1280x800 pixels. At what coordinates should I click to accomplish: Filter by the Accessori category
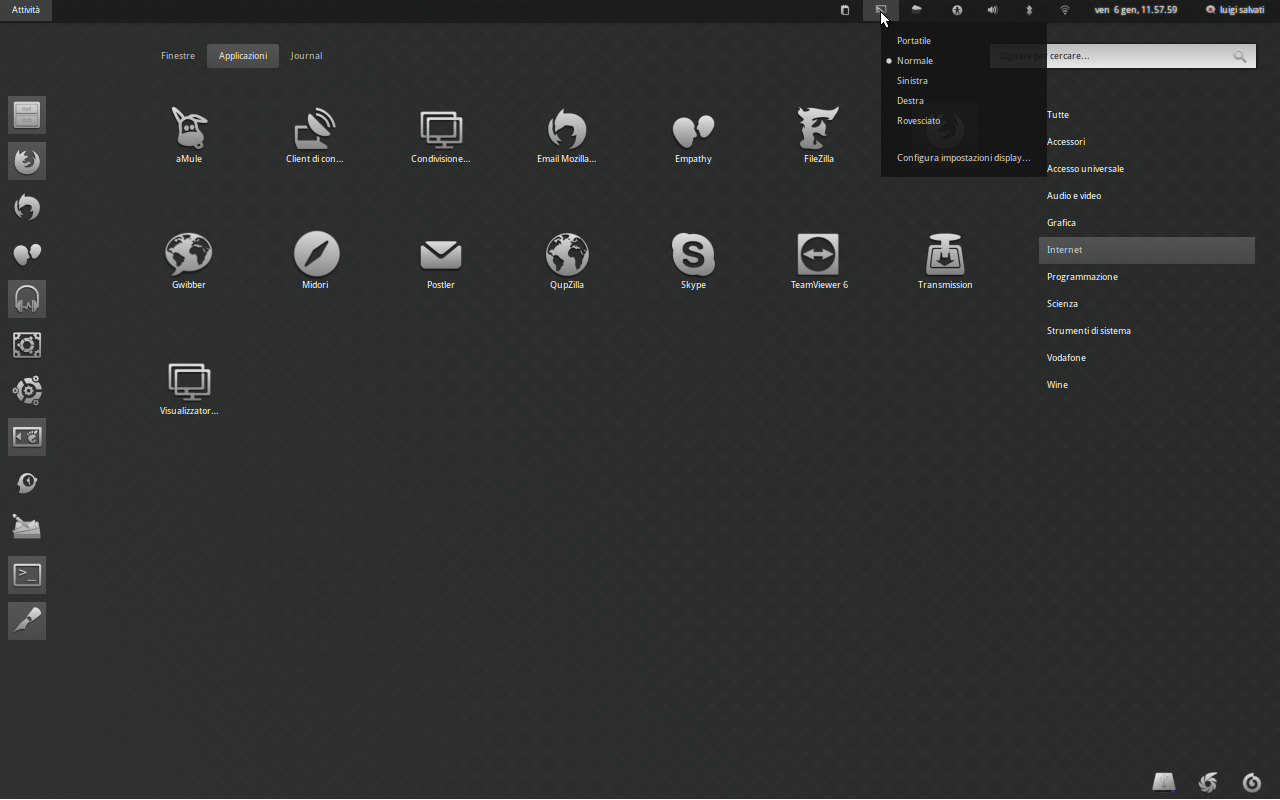1147,142
